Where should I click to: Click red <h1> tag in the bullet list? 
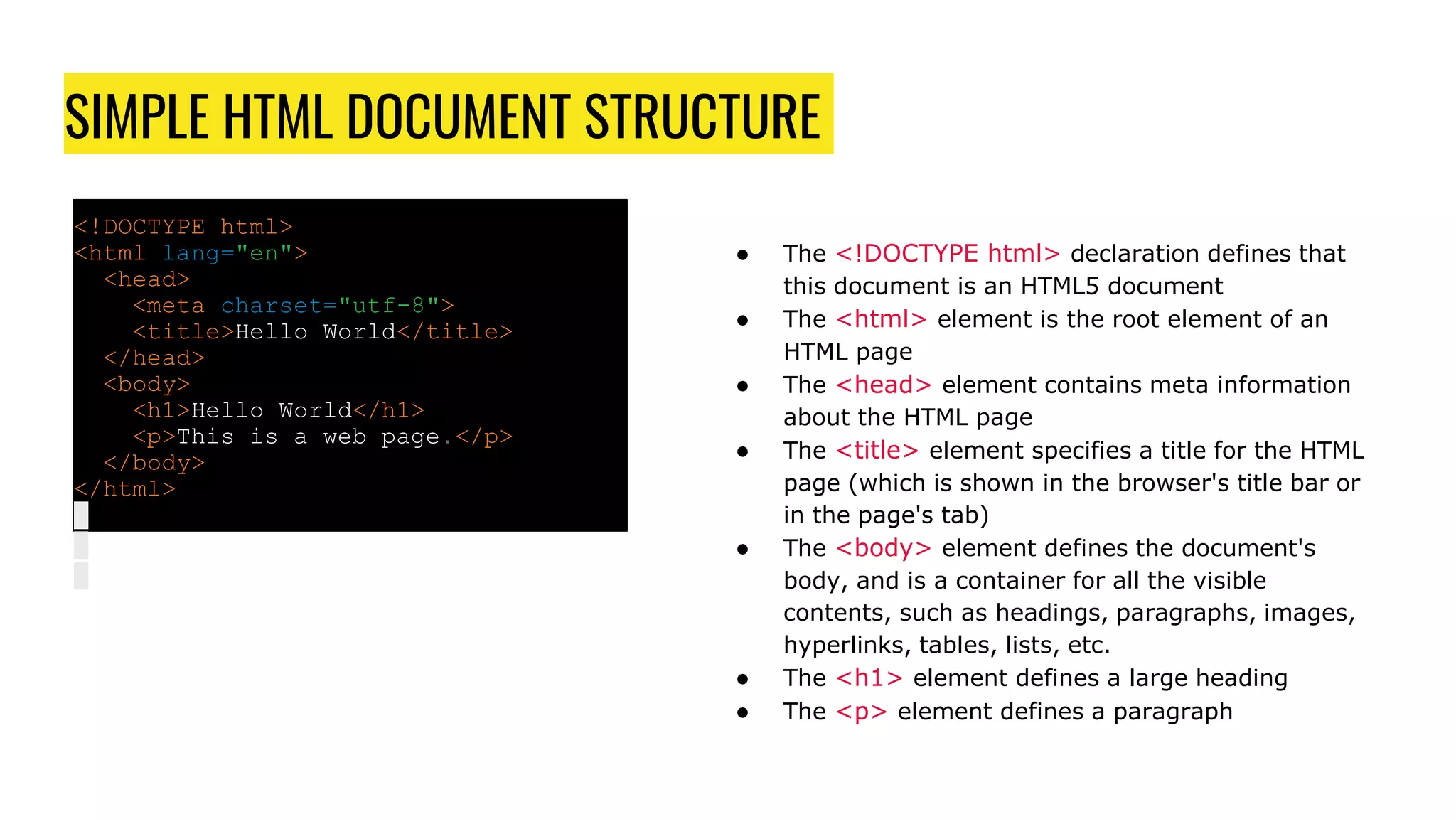pos(869,678)
